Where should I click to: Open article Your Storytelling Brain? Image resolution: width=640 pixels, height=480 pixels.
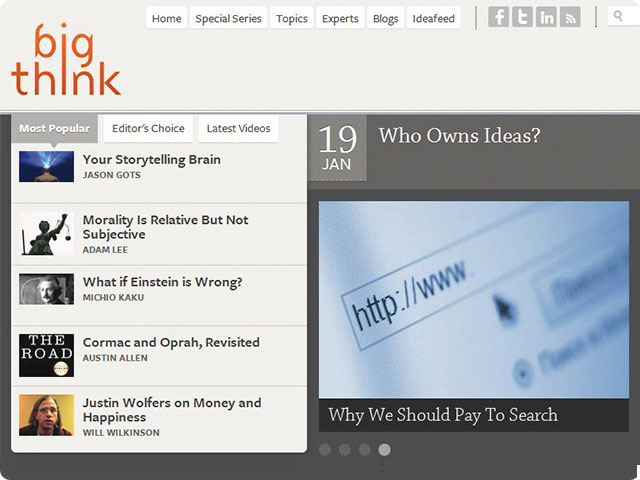[151, 160]
